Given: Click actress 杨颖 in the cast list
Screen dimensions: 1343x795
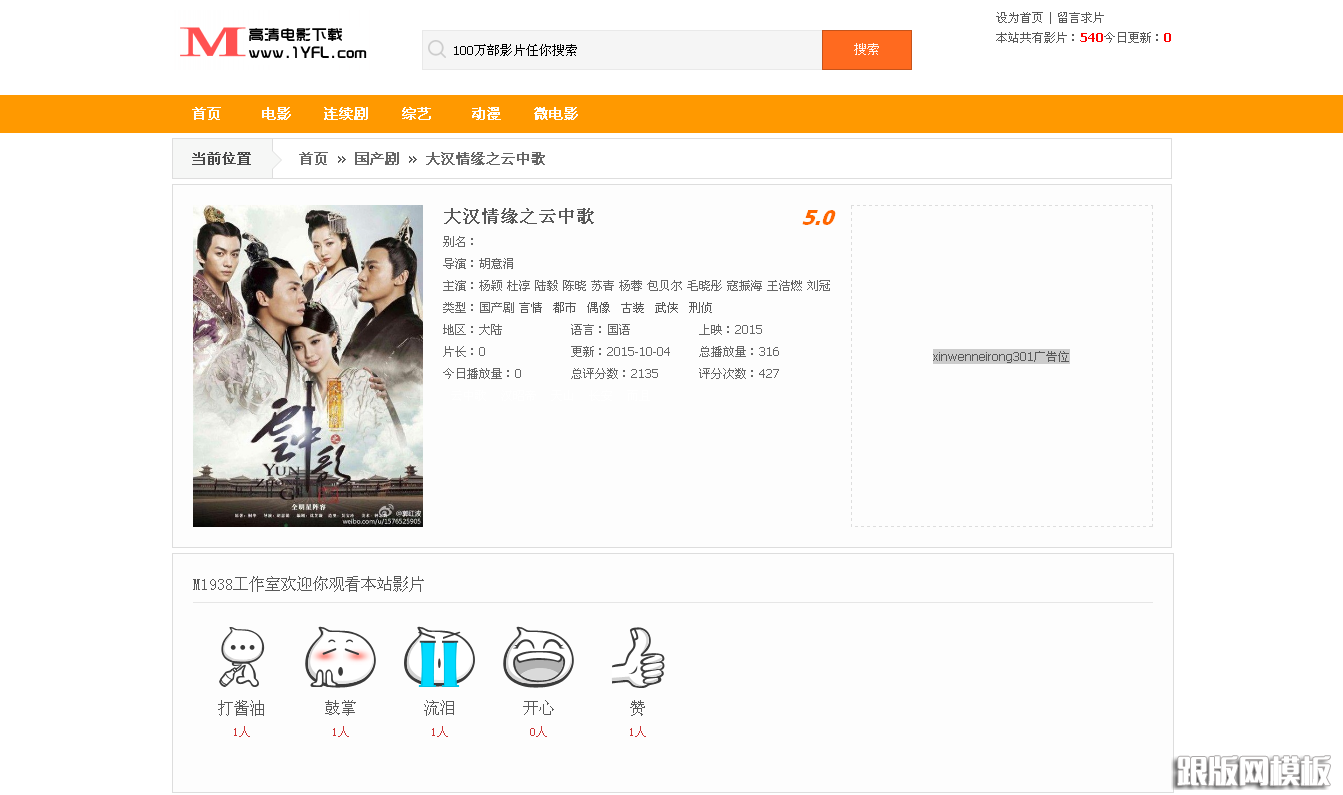Looking at the screenshot, I should pos(489,285).
